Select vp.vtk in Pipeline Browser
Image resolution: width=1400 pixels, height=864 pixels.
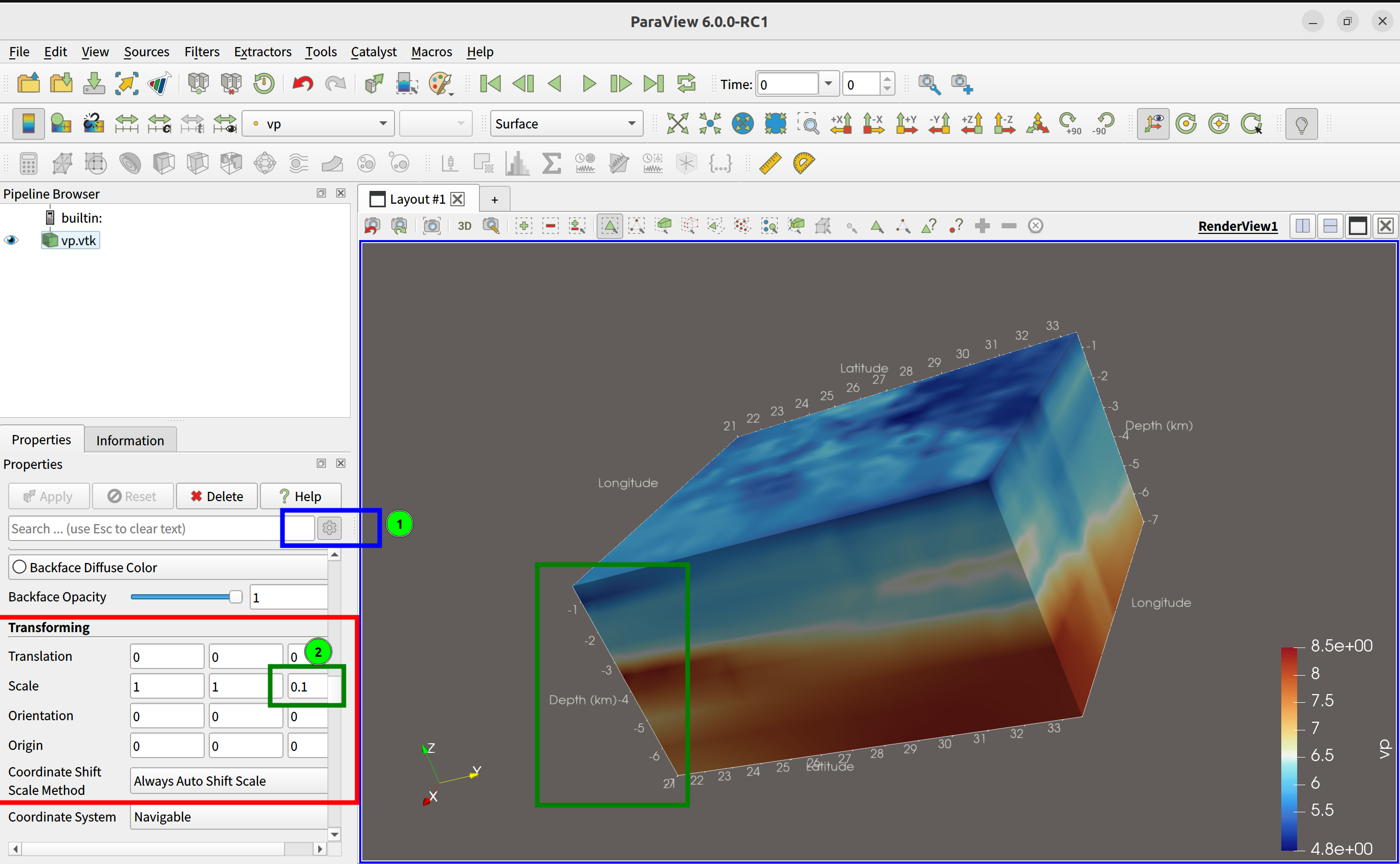click(71, 241)
